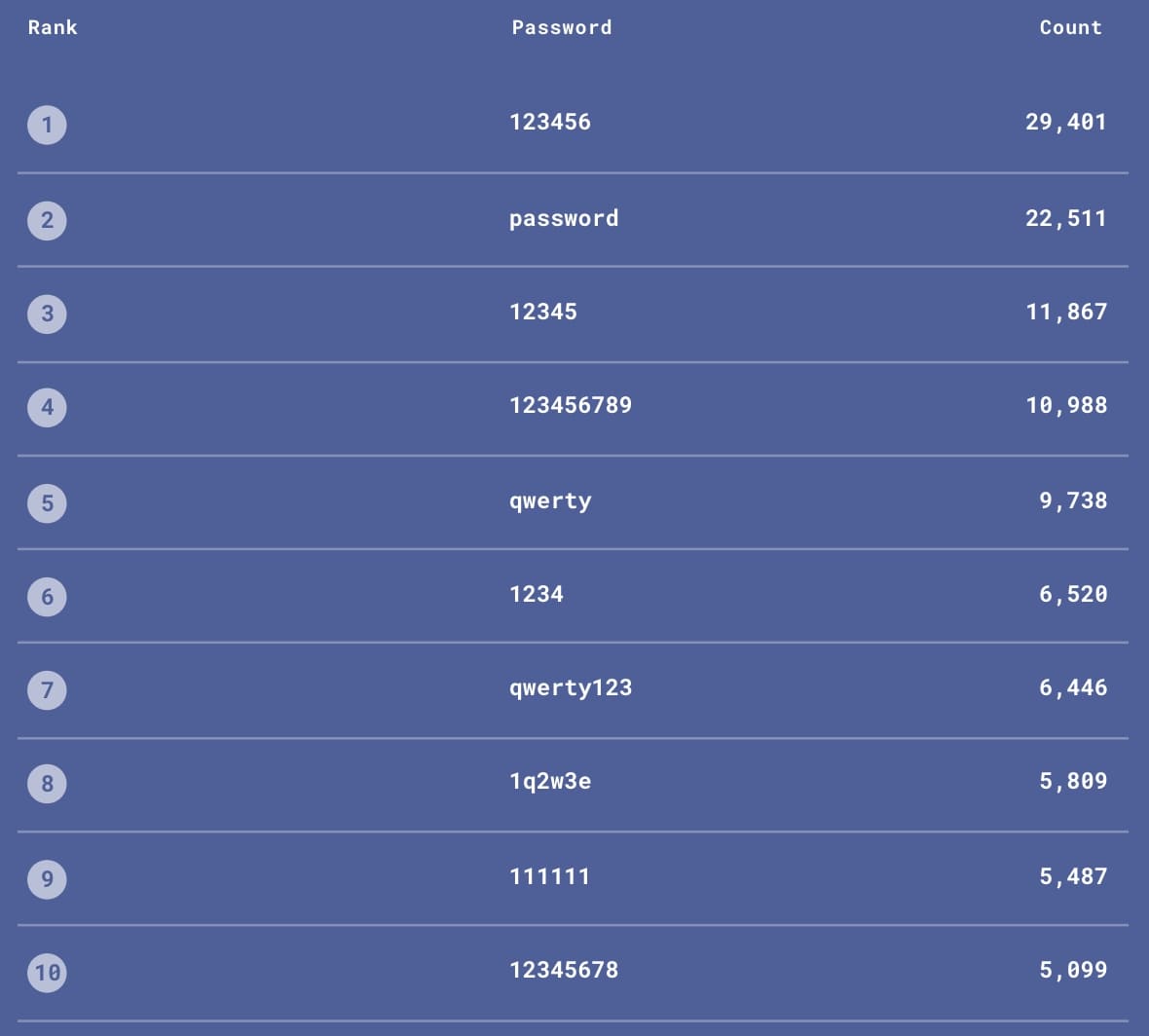Click the rank 1 circle badge
The height and width of the screenshot is (1036, 1149).
click(x=47, y=125)
